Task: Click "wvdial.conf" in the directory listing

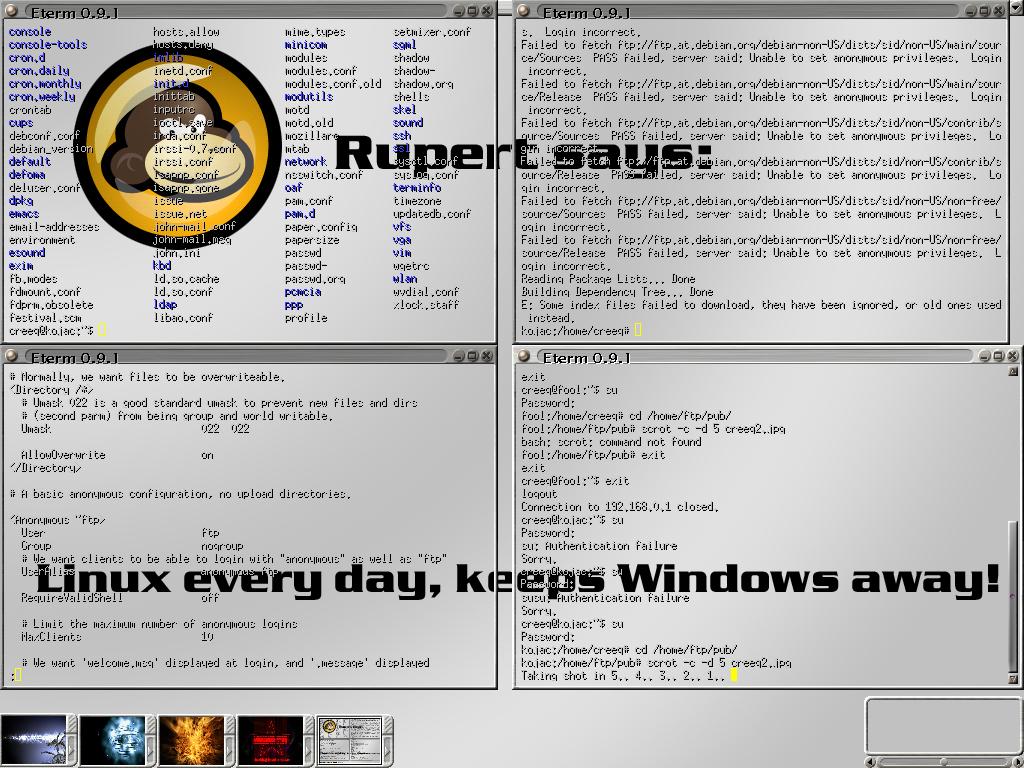Action: click(426, 292)
